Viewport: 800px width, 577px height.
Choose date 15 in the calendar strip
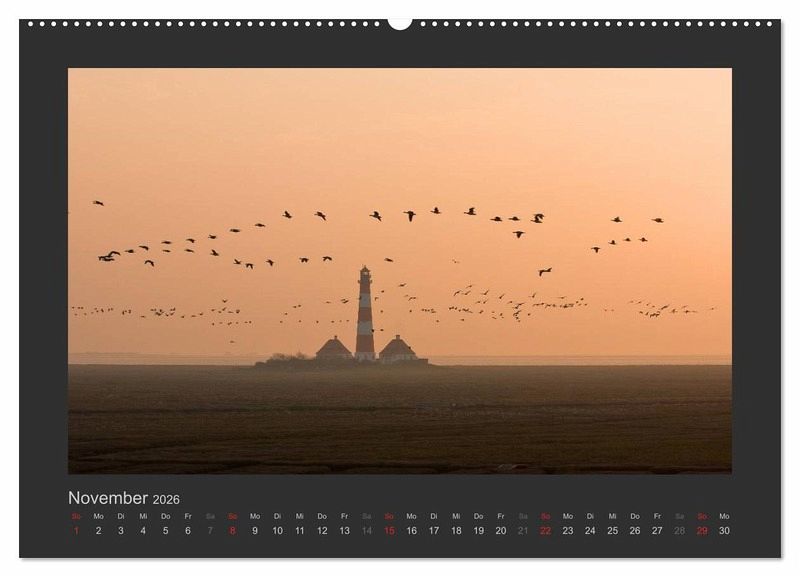coord(389,531)
